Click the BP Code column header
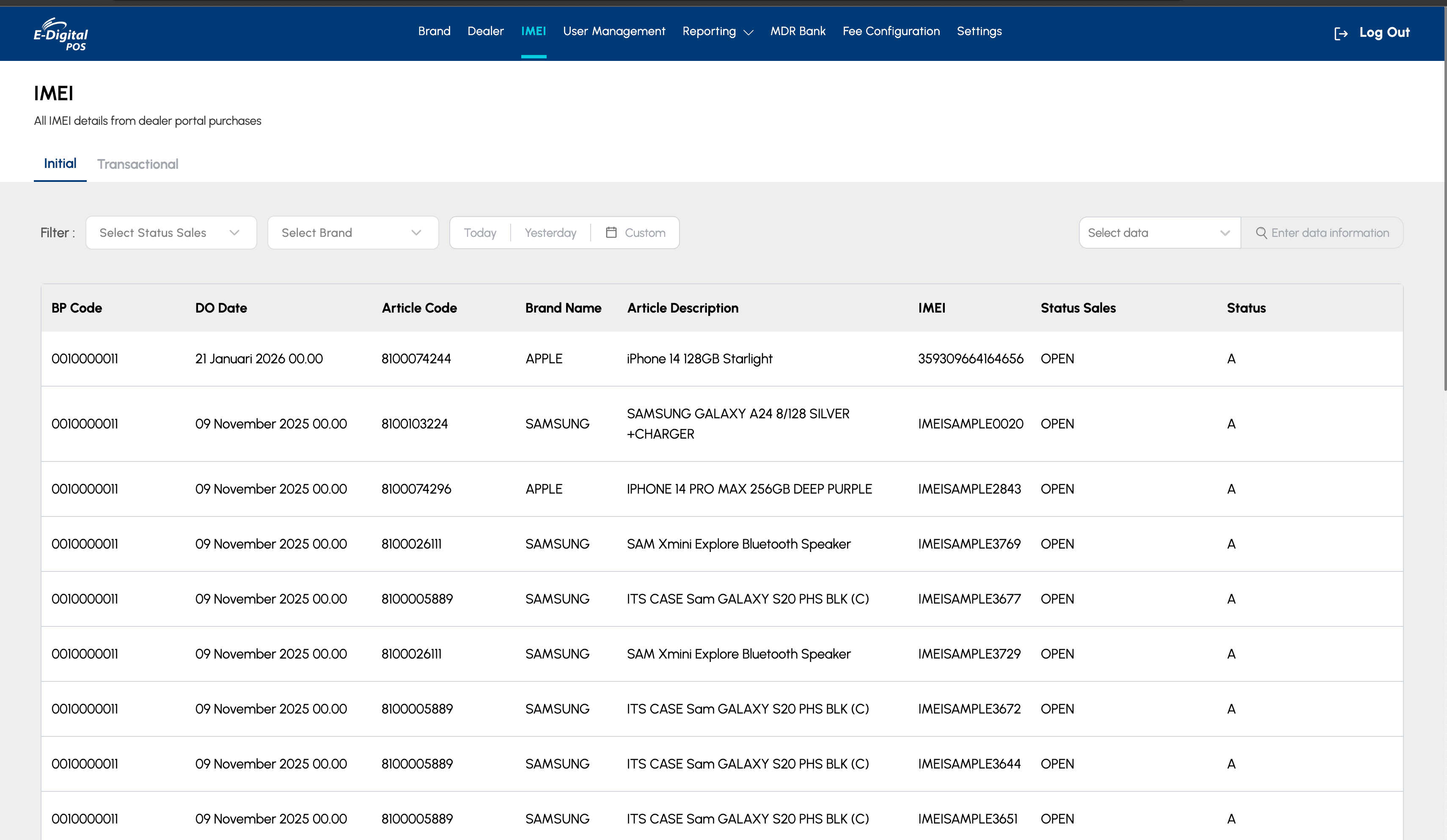1447x840 pixels. (x=76, y=308)
